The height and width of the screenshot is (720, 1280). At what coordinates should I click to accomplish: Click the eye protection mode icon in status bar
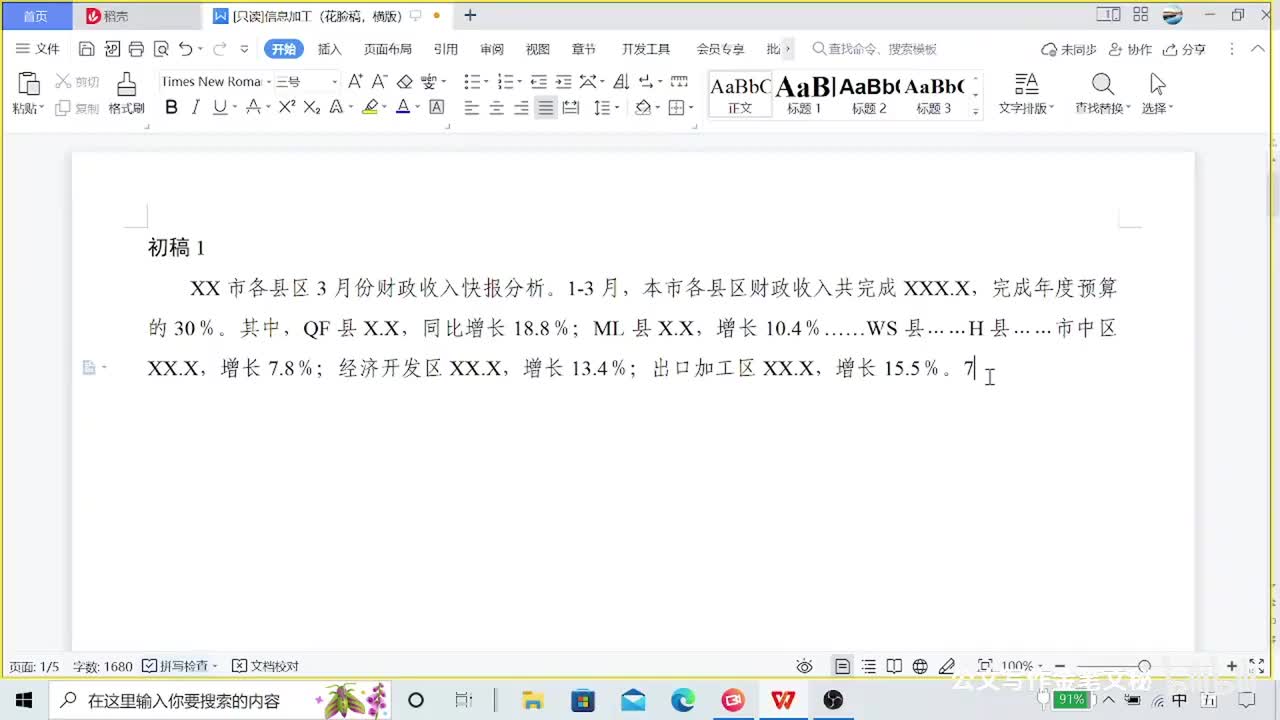804,666
